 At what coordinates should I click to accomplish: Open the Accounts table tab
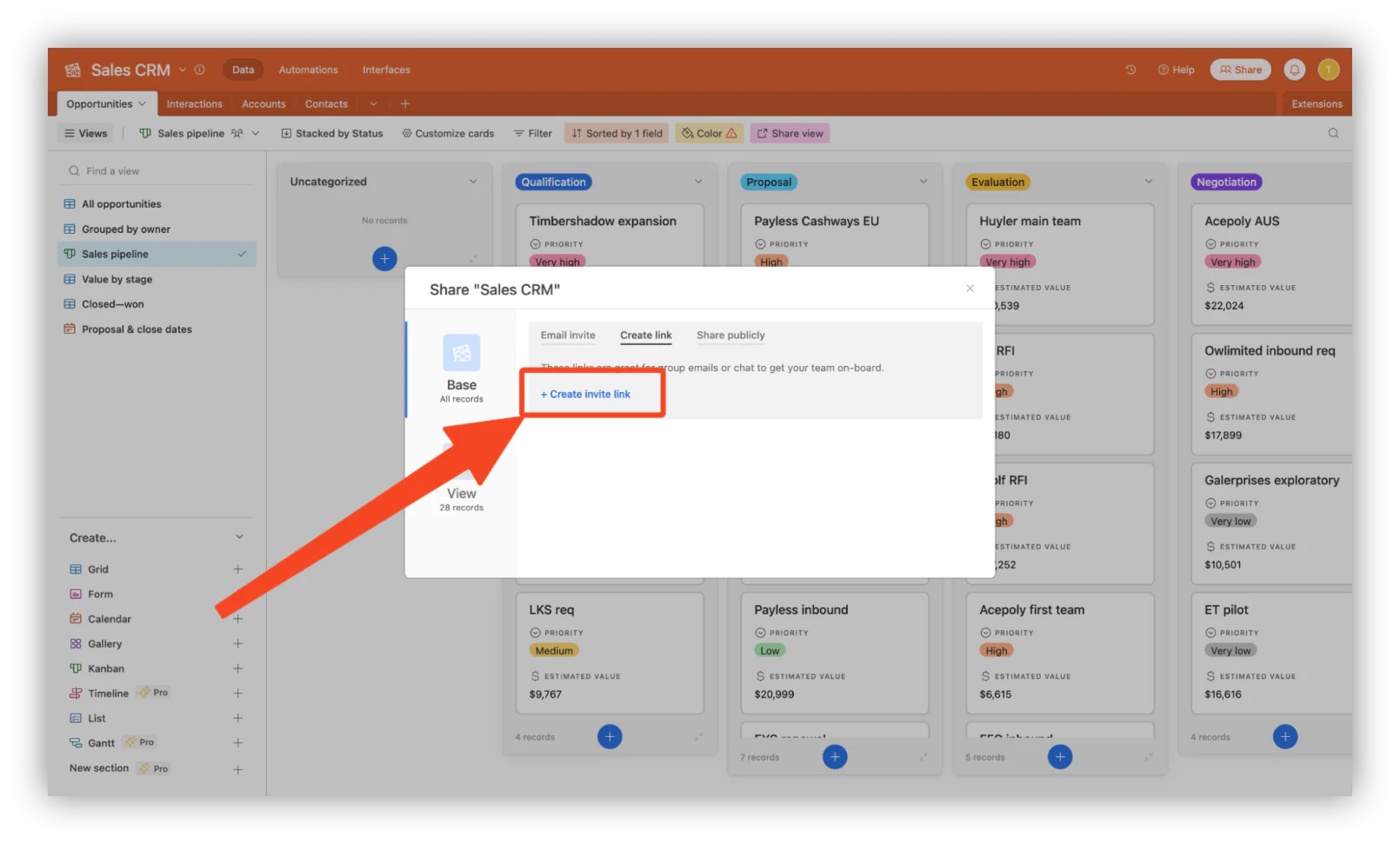pyautogui.click(x=263, y=103)
